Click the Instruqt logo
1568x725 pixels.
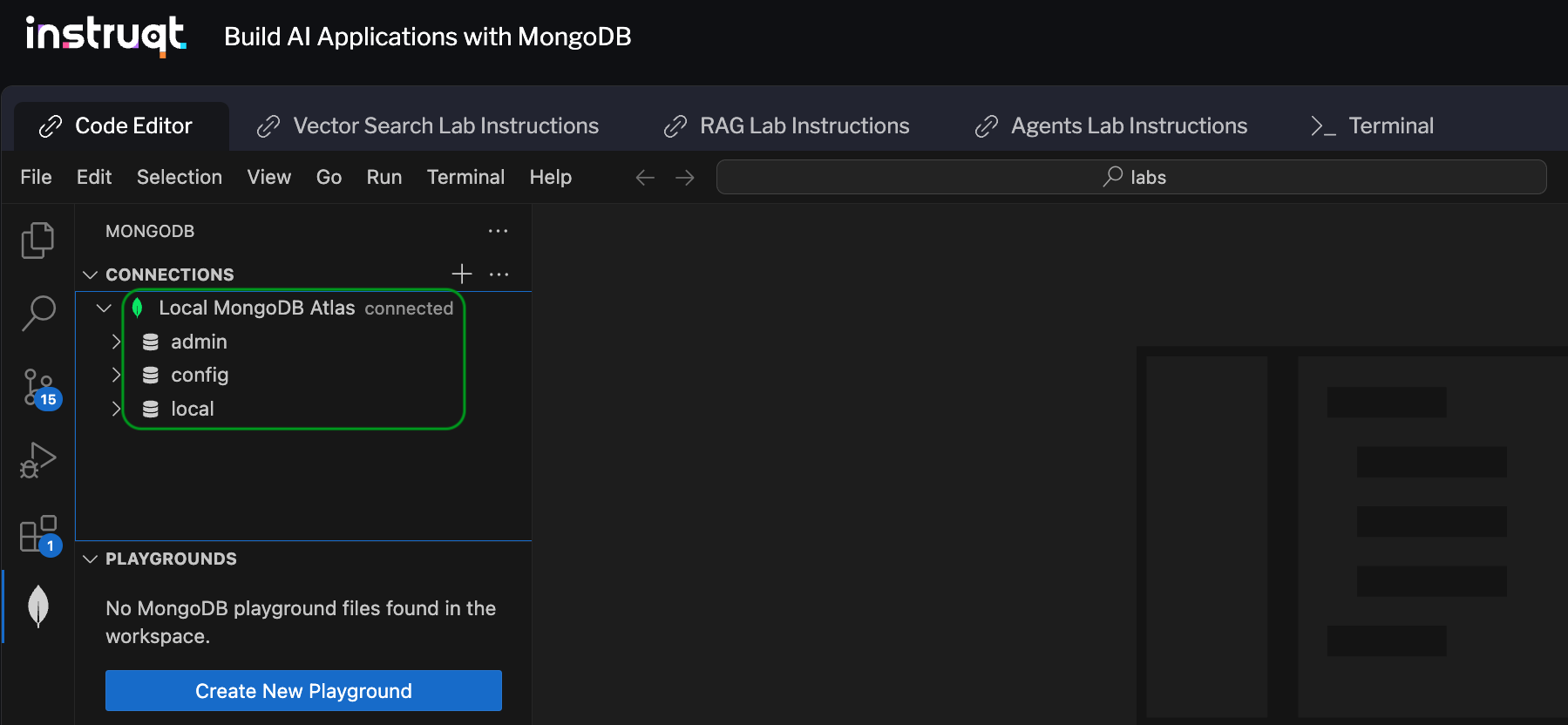click(106, 36)
